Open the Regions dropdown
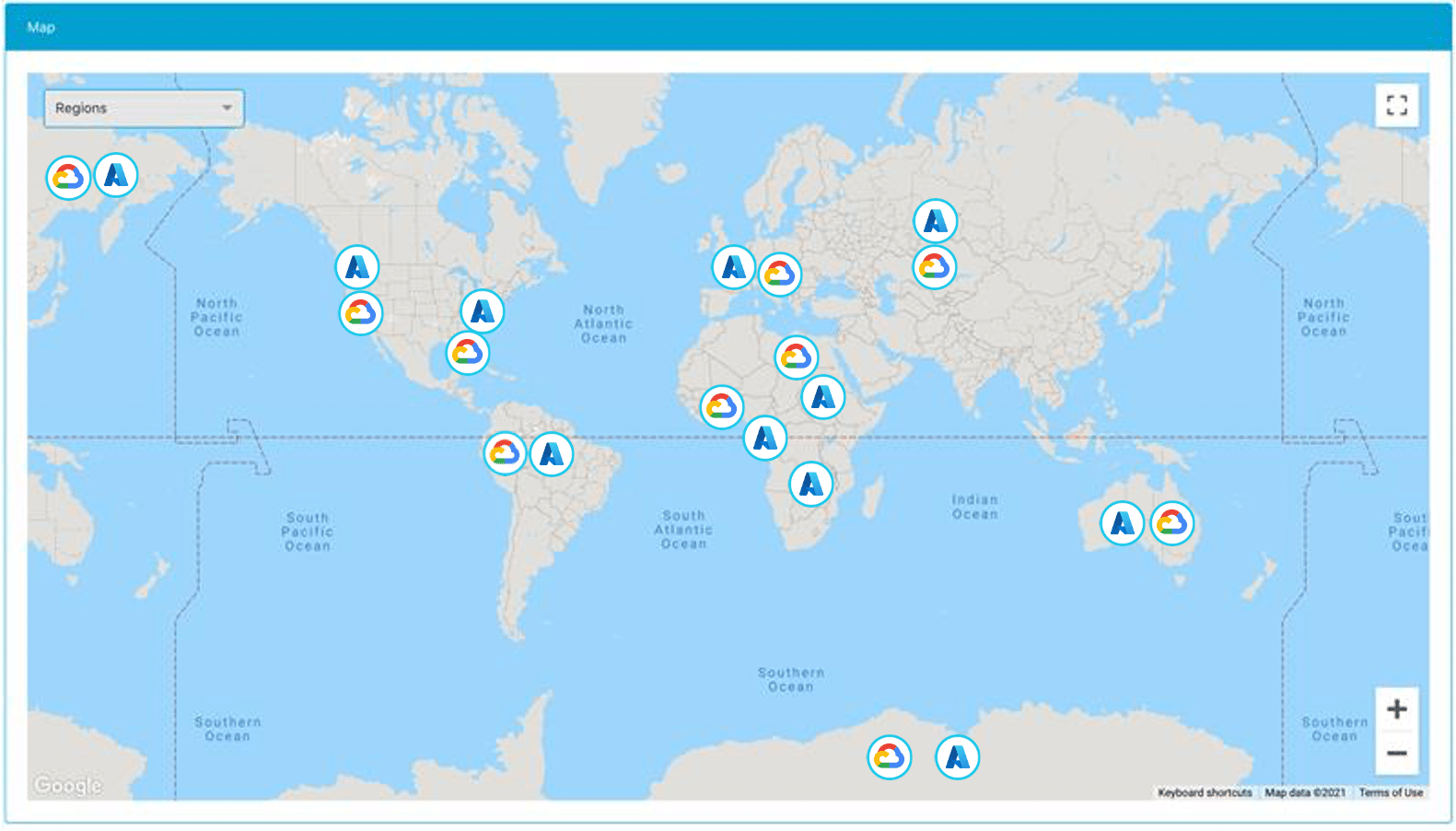 coord(145,108)
